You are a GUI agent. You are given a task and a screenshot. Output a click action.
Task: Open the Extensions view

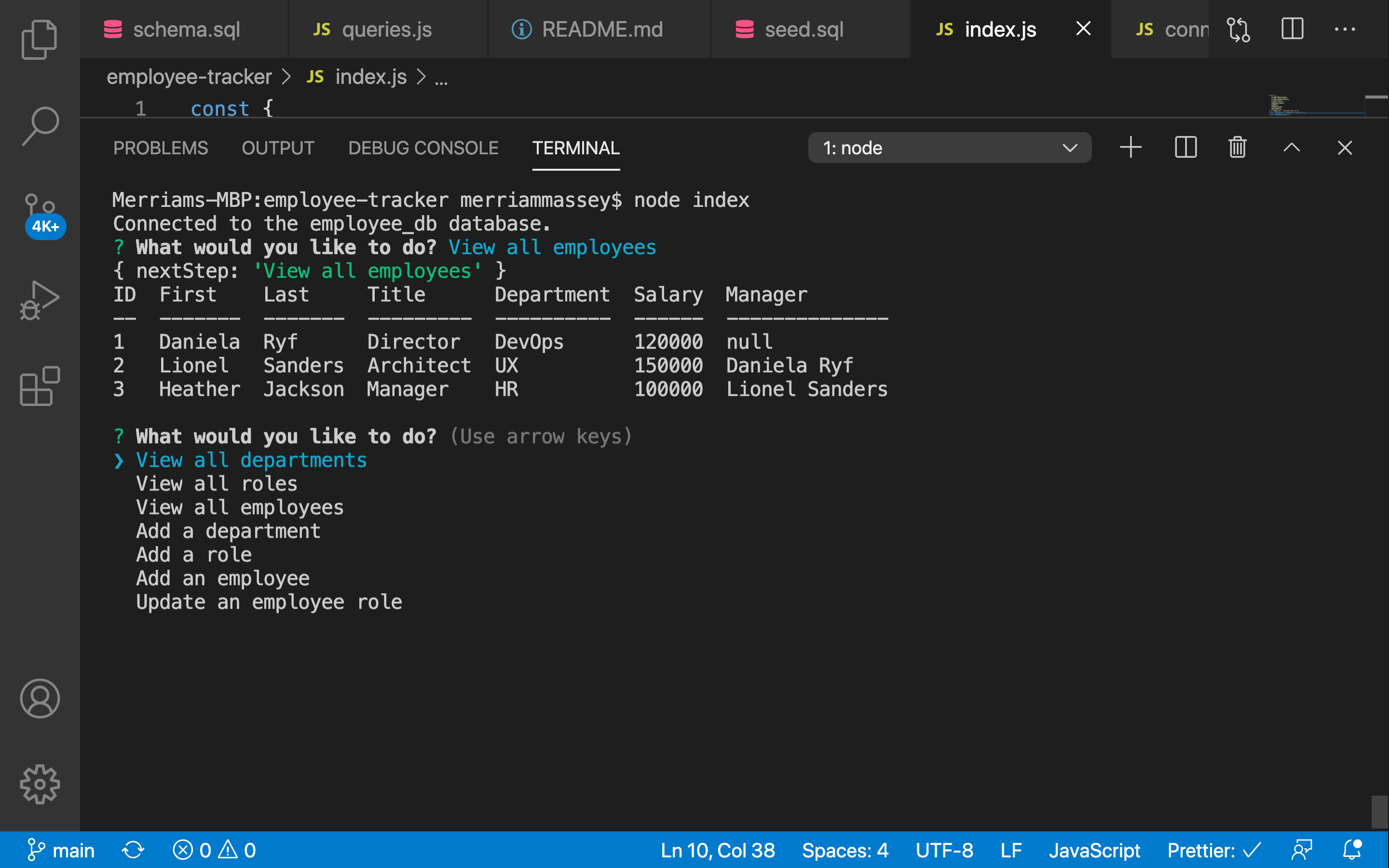pyautogui.click(x=40, y=386)
